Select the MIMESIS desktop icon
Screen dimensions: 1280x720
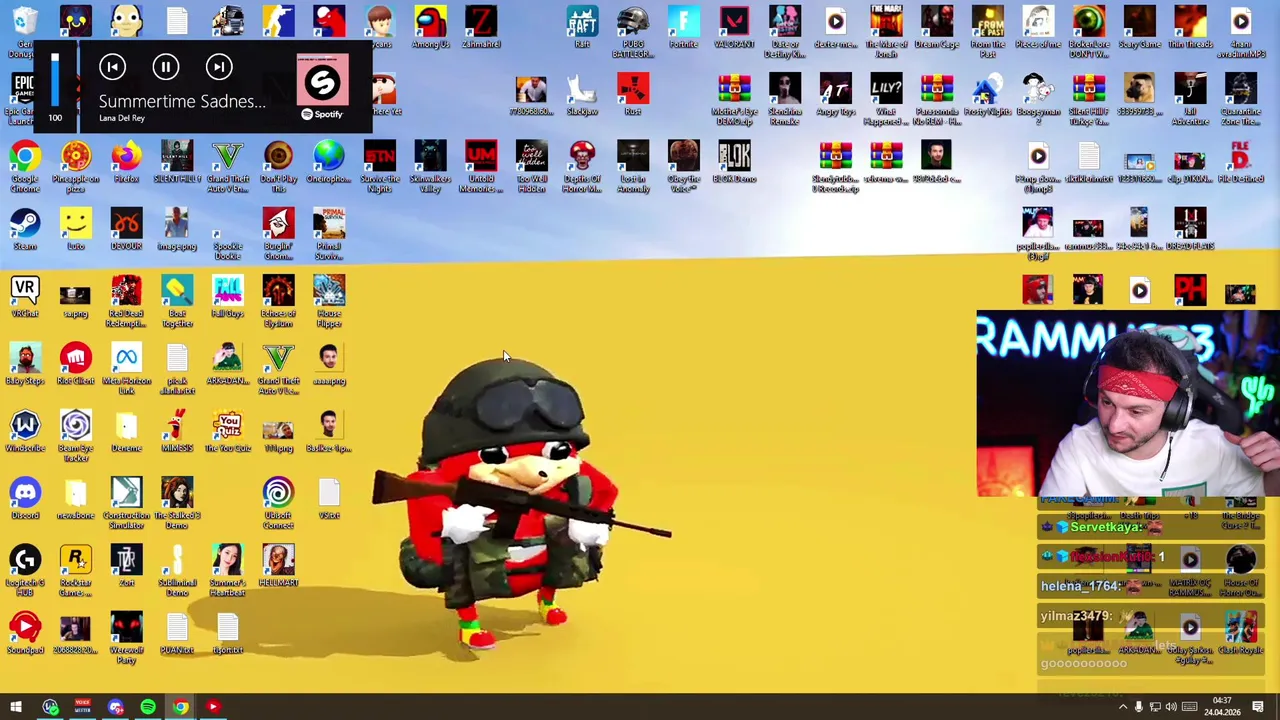177,430
